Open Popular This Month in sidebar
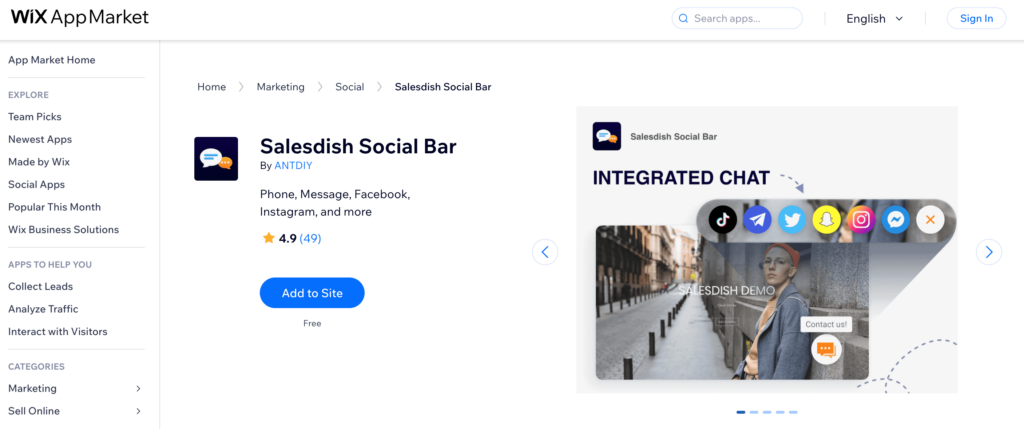This screenshot has height=429, width=1024. pos(54,207)
